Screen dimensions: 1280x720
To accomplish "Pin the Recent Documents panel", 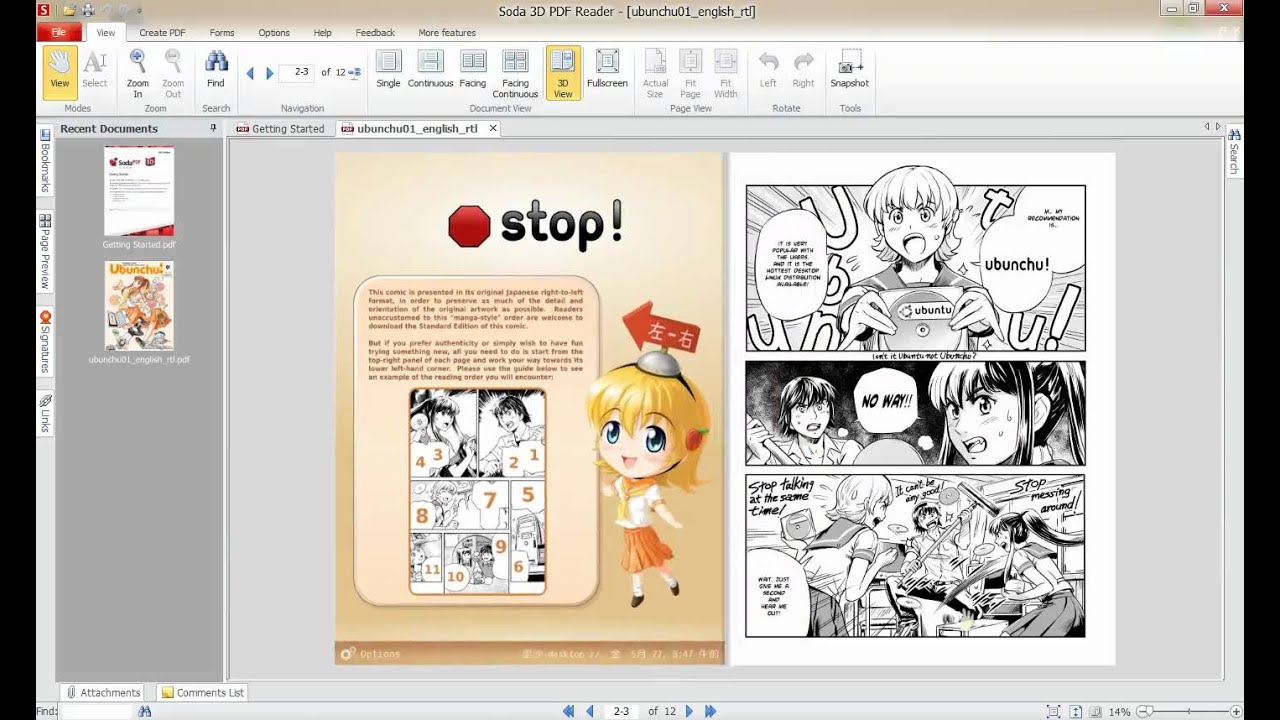I will pyautogui.click(x=213, y=128).
